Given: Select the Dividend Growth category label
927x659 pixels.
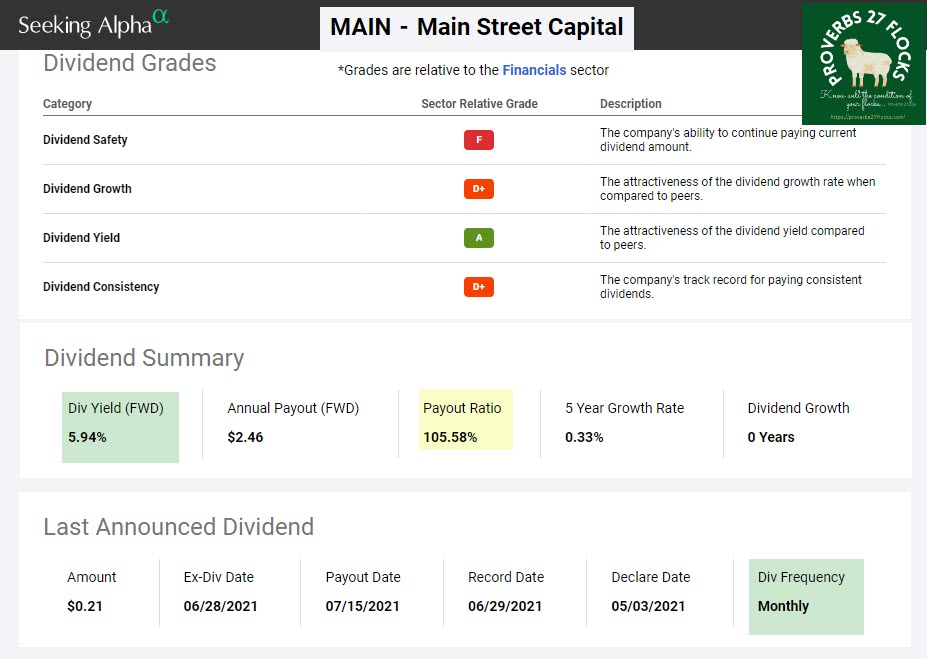Looking at the screenshot, I should tap(87, 189).
